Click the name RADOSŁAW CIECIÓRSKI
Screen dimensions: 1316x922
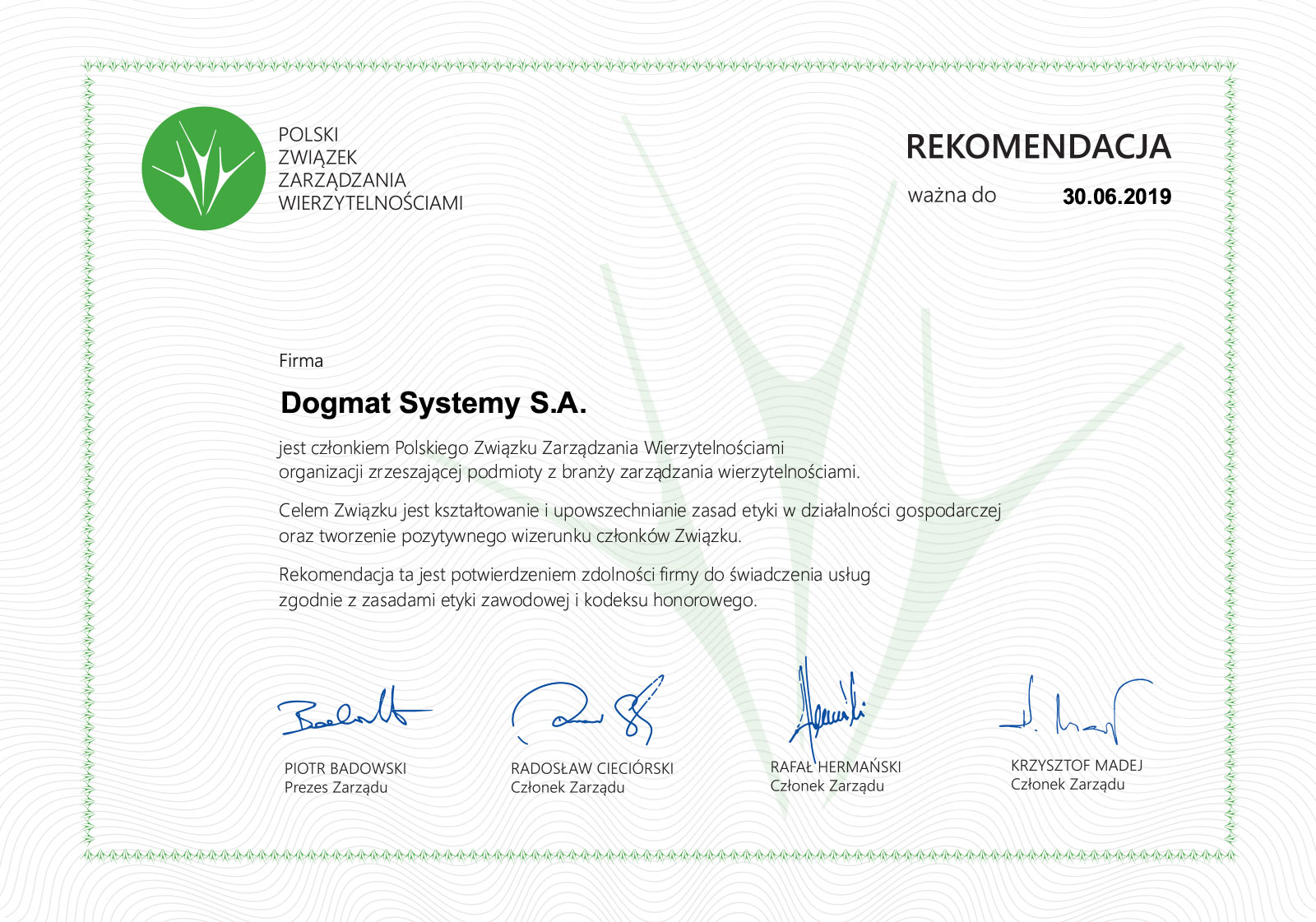pos(592,768)
